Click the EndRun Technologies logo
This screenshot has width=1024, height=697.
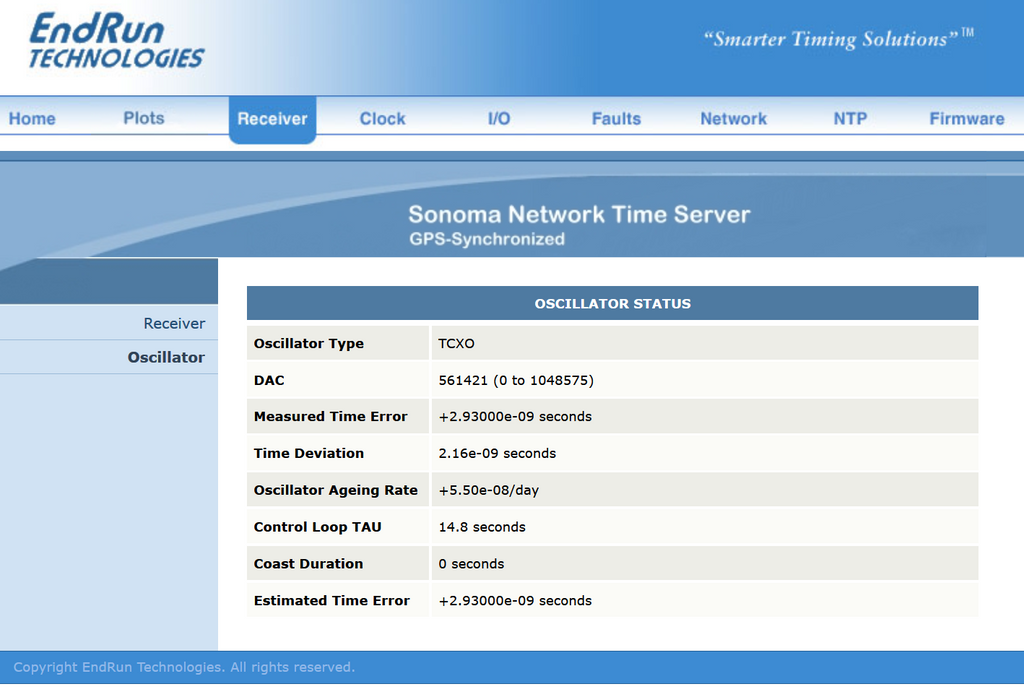pos(116,41)
